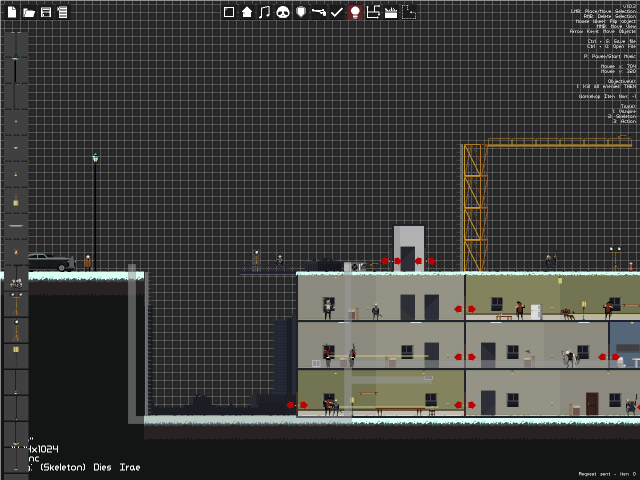Viewport: 640px width, 480px height.
Task: Select the parked black car
Action: pos(51,262)
